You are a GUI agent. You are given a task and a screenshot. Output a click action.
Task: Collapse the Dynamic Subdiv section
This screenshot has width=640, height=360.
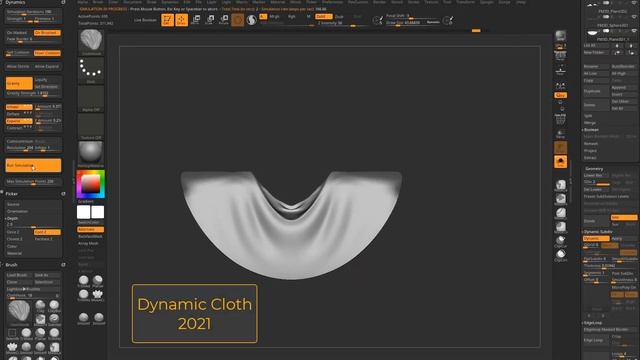click(x=598, y=232)
